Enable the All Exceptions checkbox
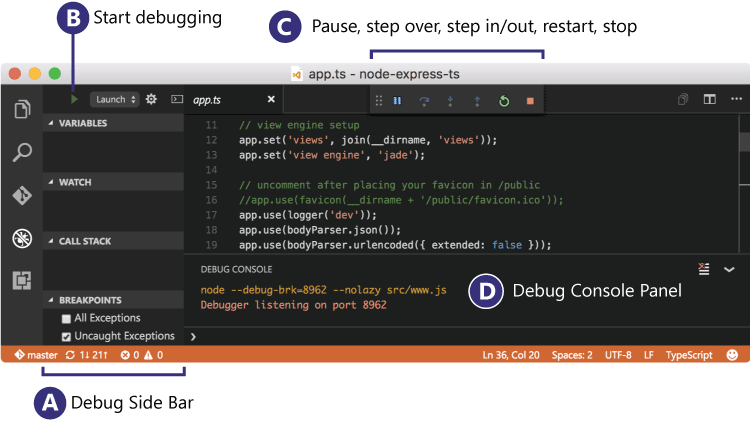The height and width of the screenshot is (421, 750). click(66, 319)
